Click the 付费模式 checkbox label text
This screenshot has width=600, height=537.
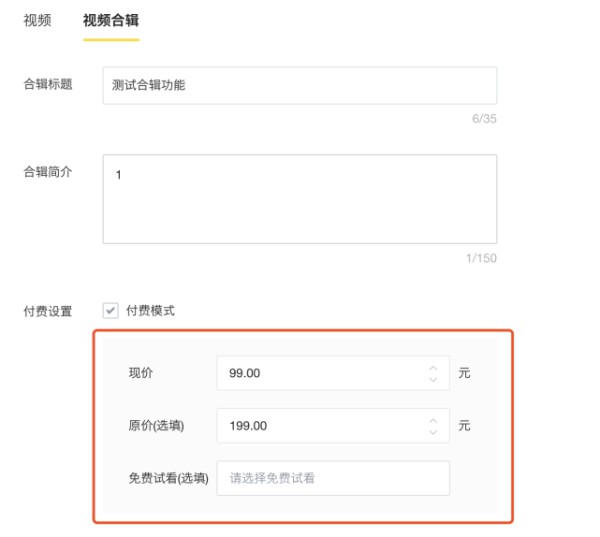coord(150,311)
